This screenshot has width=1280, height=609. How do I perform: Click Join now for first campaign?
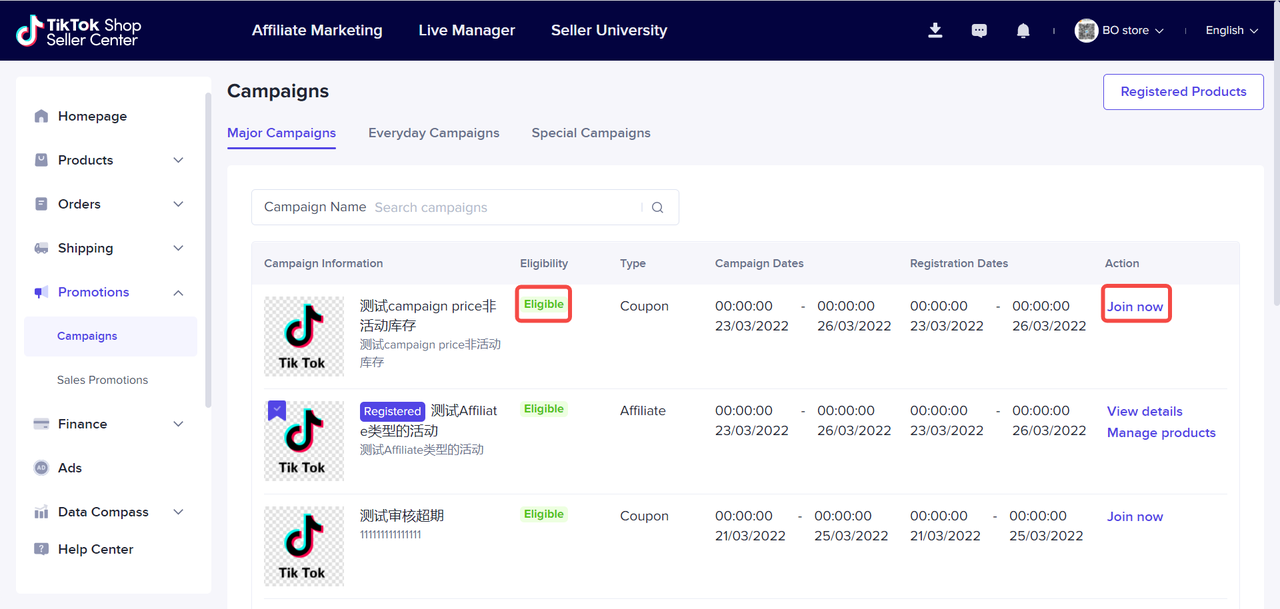pos(1135,307)
